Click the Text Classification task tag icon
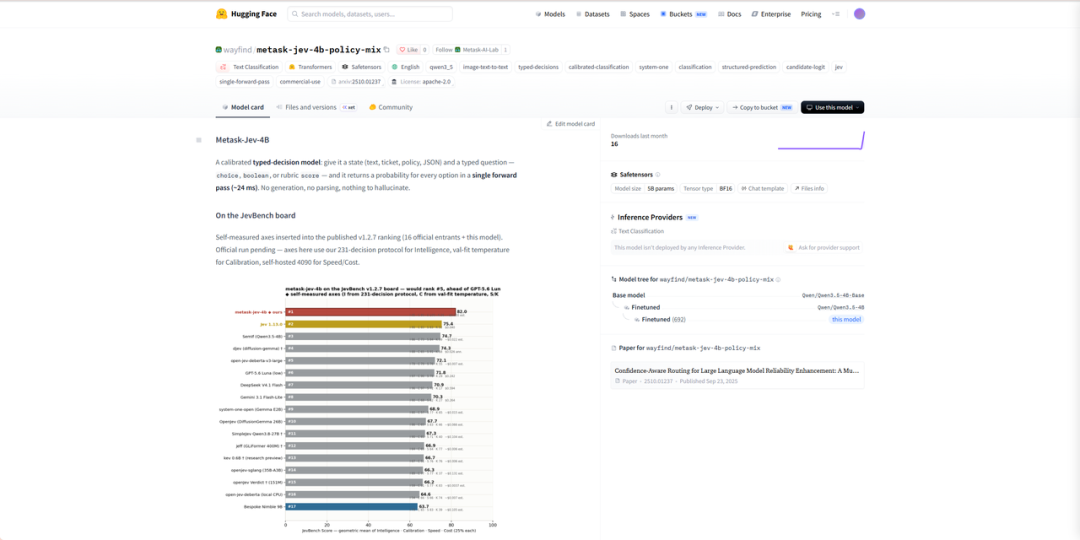The image size is (1080, 540). coord(222,67)
